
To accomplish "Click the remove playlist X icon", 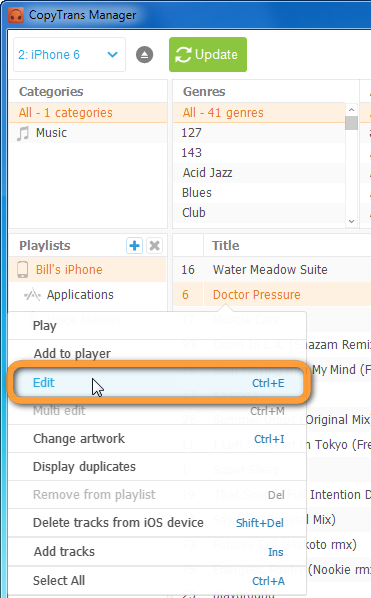I will click(x=154, y=246).
